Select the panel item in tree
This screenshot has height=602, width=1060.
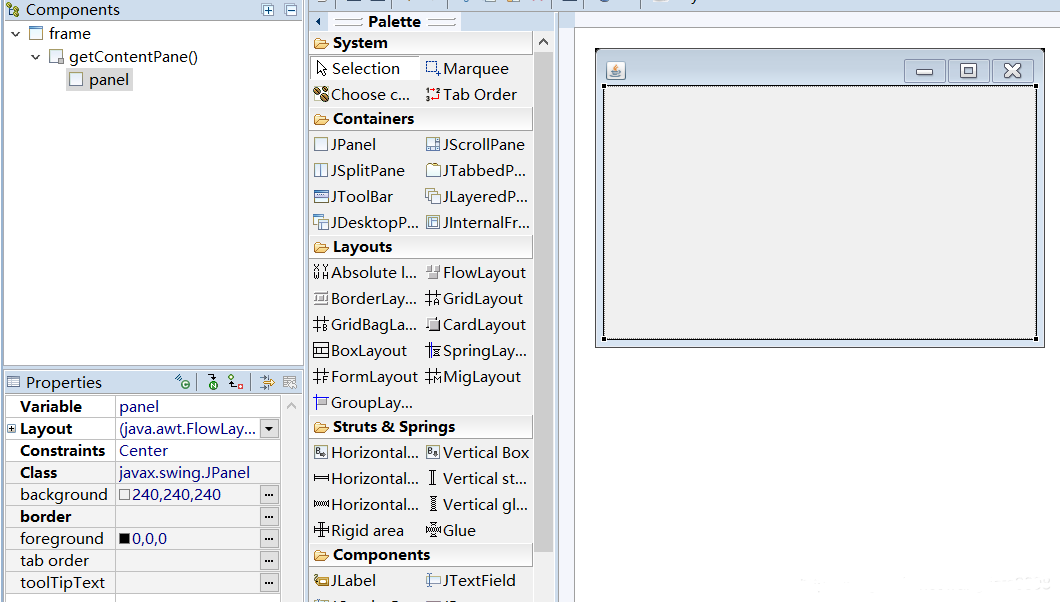click(100, 80)
